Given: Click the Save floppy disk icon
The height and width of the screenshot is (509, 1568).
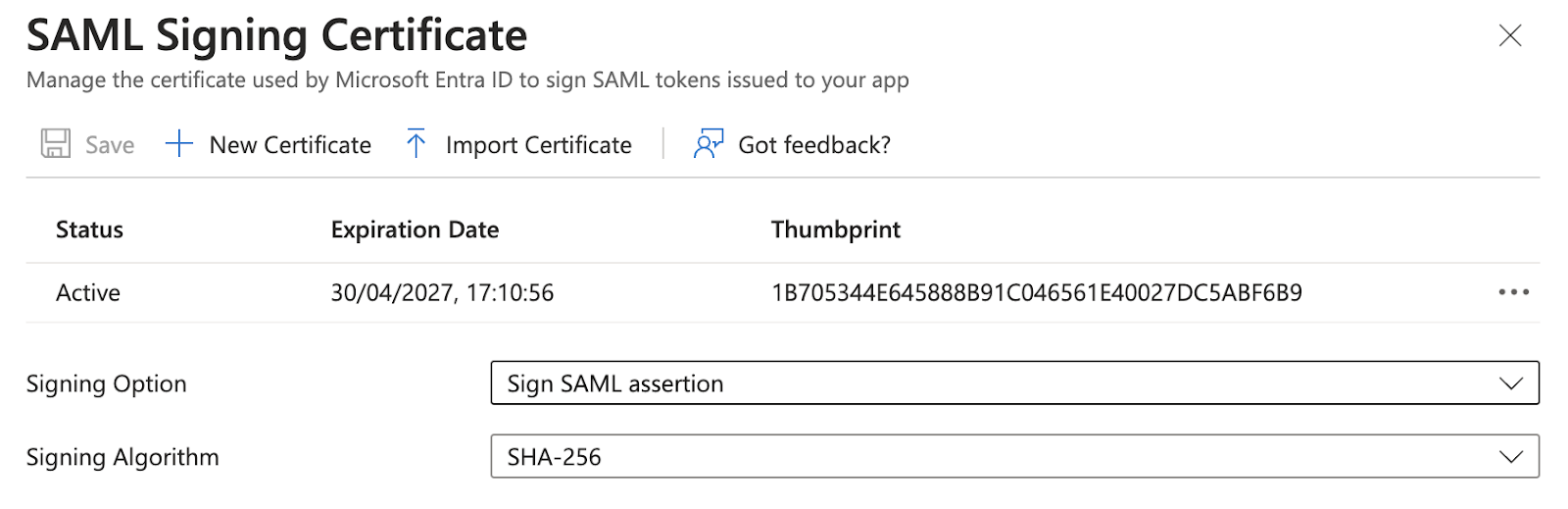Looking at the screenshot, I should [x=56, y=143].
